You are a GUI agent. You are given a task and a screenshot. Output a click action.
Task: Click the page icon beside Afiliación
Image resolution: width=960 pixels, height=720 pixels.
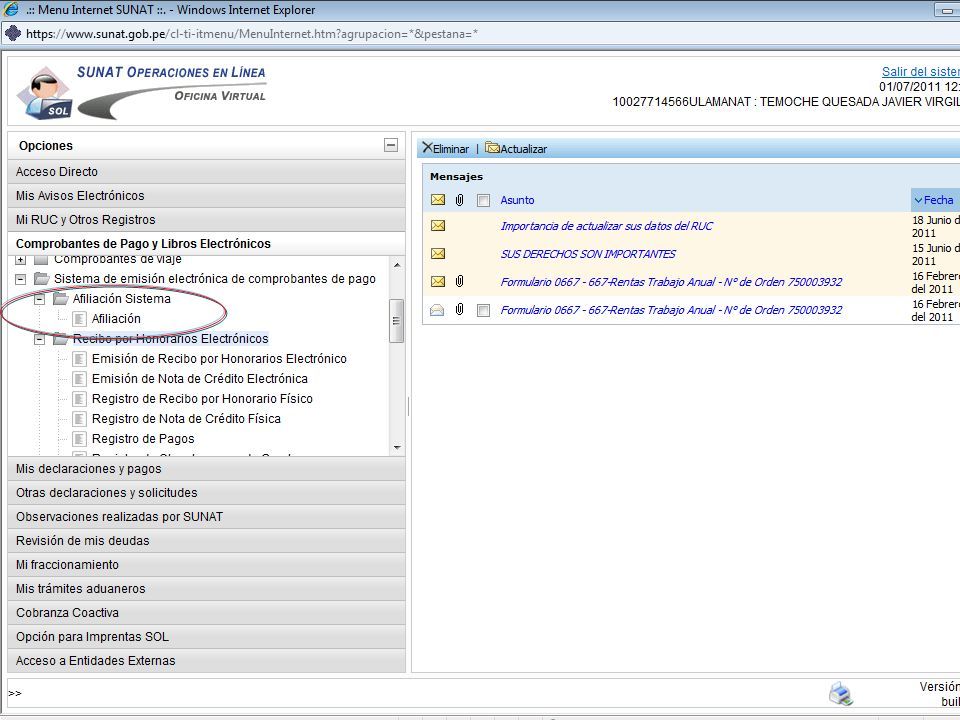pyautogui.click(x=79, y=319)
